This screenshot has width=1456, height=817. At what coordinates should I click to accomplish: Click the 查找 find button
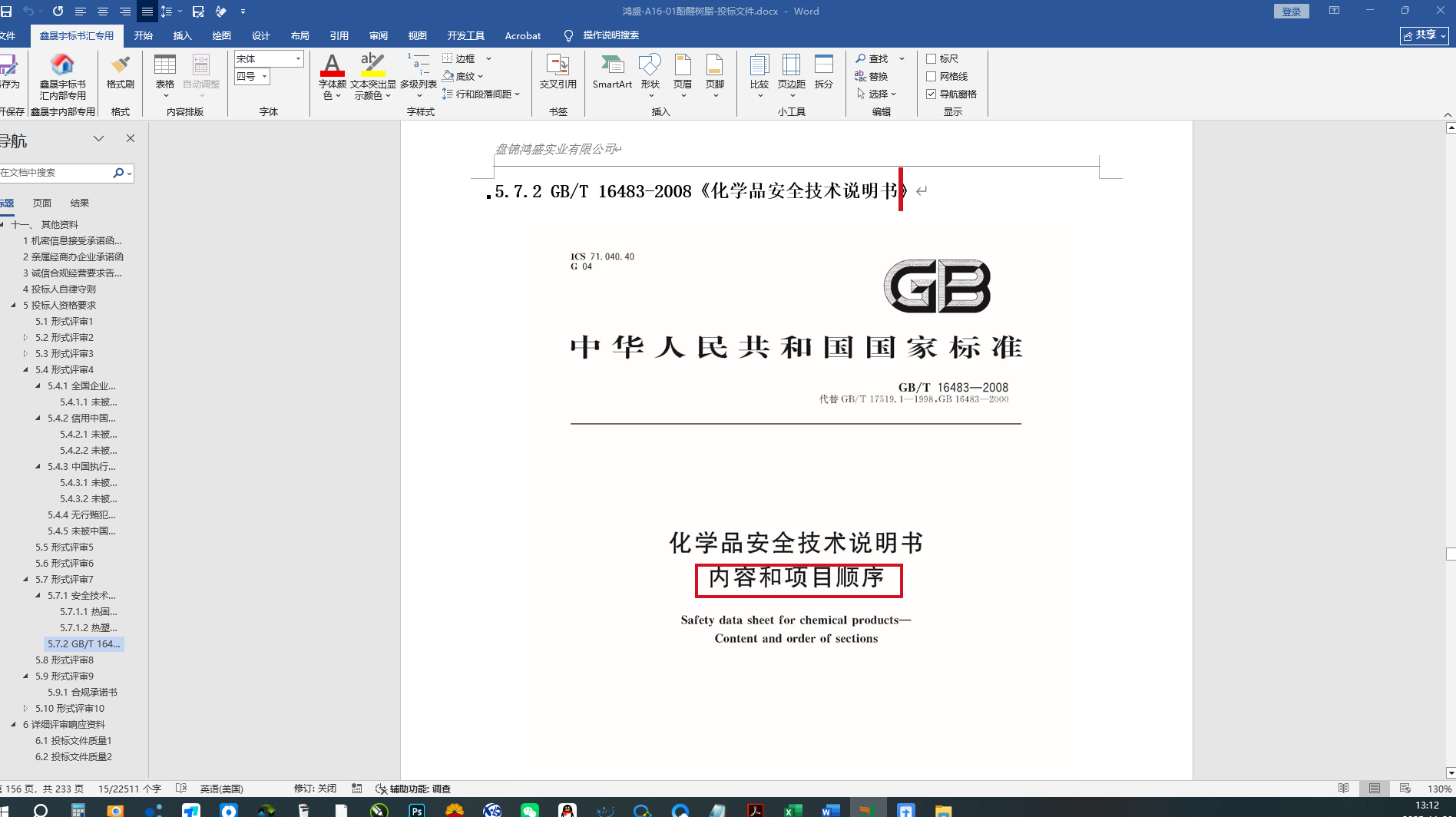click(x=872, y=58)
